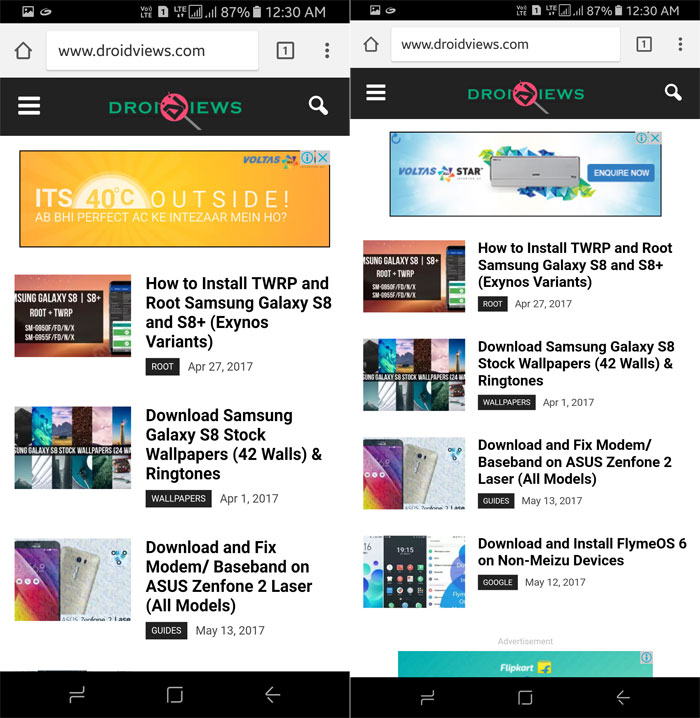Click the orange 40°C Outside Voltas ad
The height and width of the screenshot is (718, 700).
(174, 199)
